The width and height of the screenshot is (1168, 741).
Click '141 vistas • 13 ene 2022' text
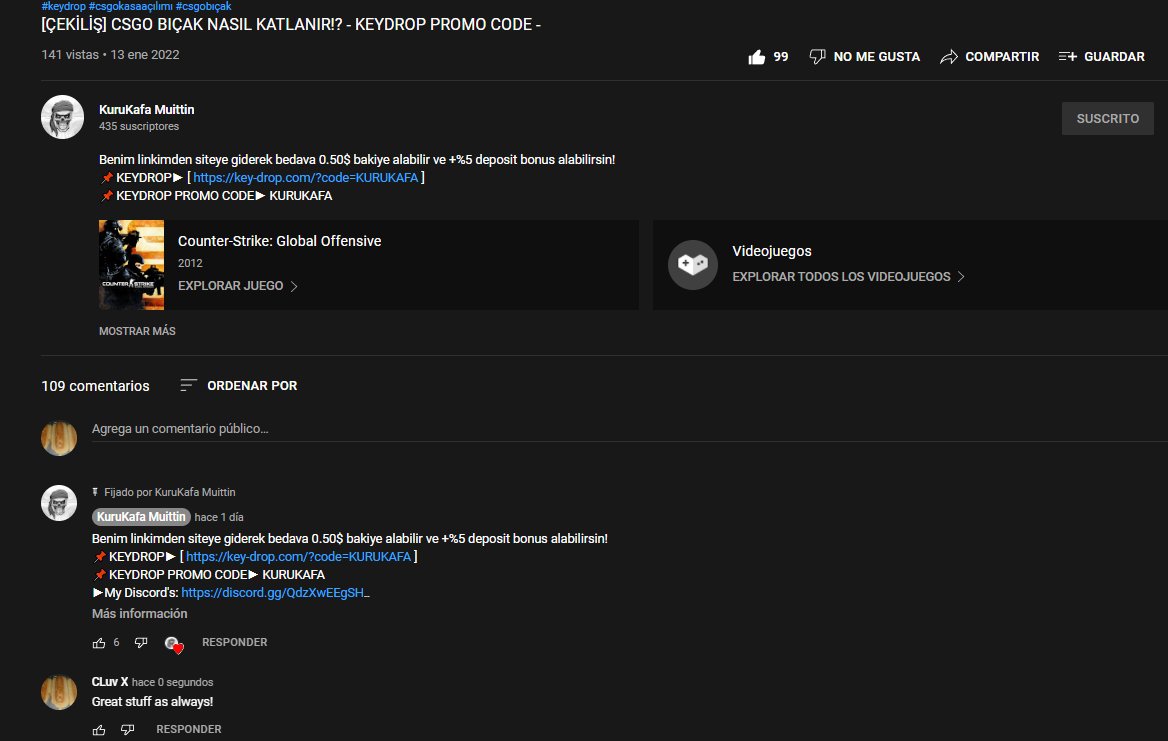point(110,54)
